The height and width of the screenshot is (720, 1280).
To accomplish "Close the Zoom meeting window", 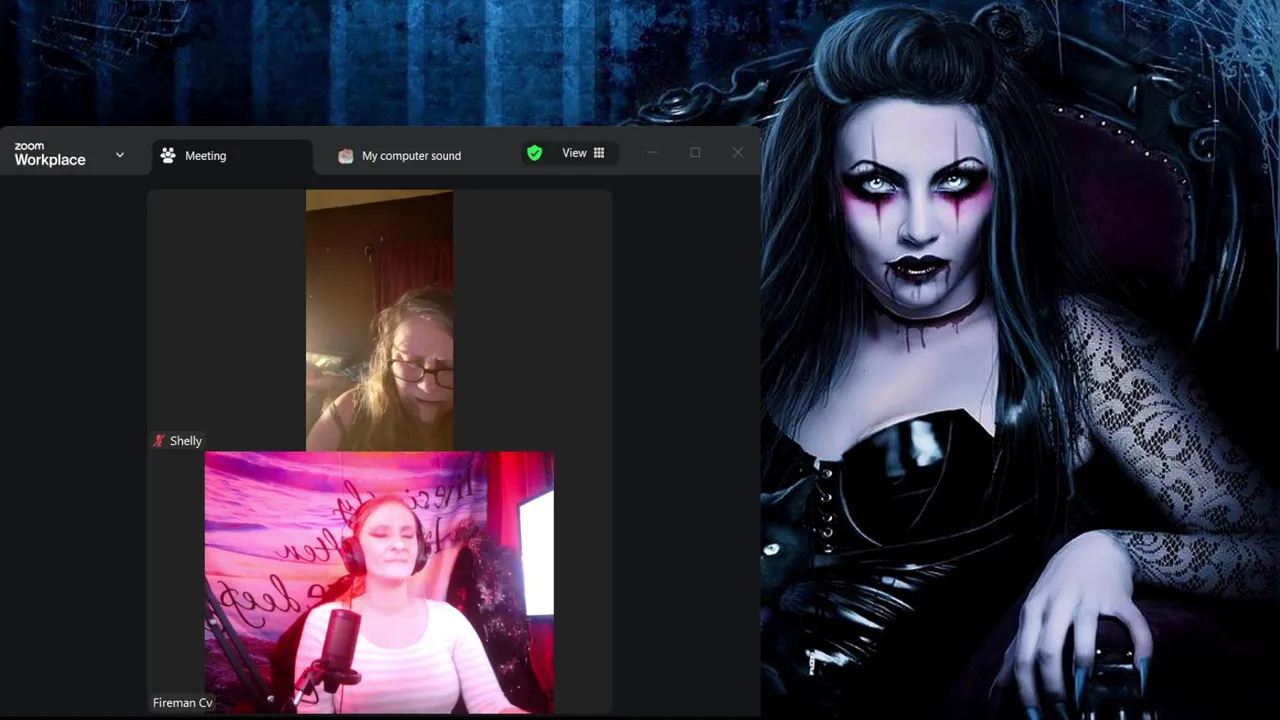I will click(738, 153).
